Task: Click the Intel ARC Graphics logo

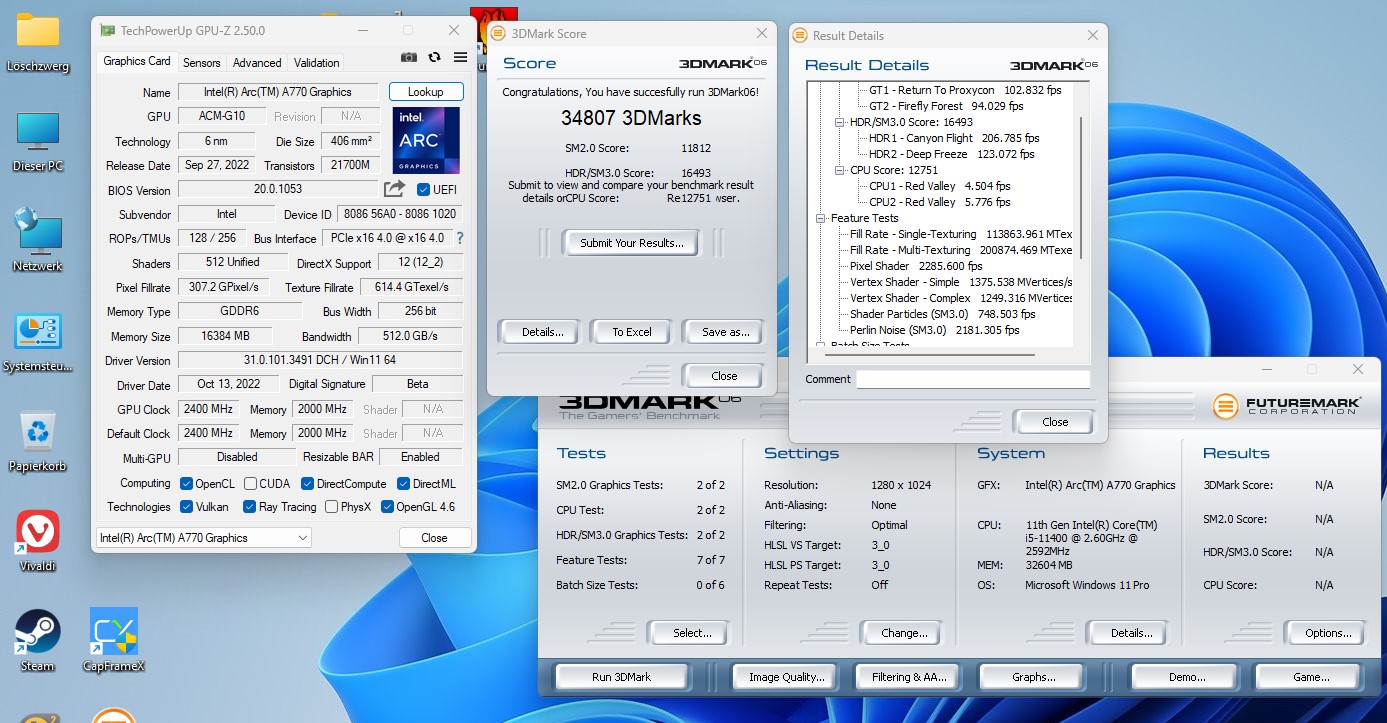Action: [x=427, y=140]
